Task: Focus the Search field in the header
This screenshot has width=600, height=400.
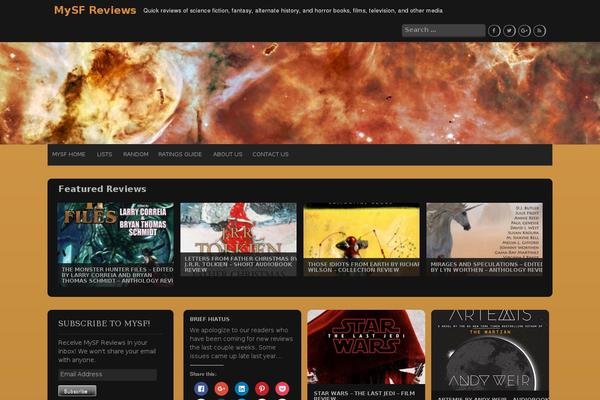Action: click(x=443, y=30)
